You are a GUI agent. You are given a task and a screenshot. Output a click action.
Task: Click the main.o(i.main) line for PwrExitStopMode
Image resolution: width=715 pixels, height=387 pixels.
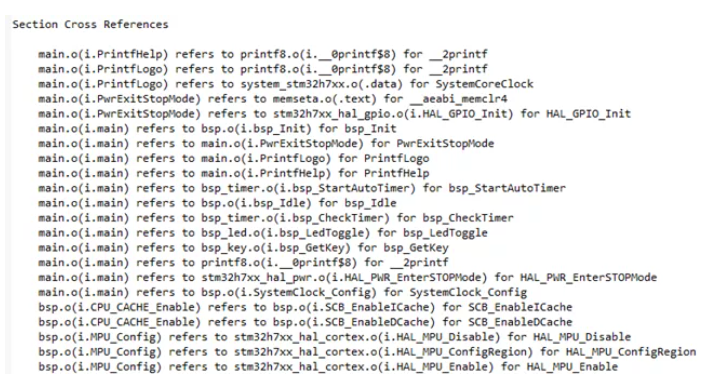[266, 144]
